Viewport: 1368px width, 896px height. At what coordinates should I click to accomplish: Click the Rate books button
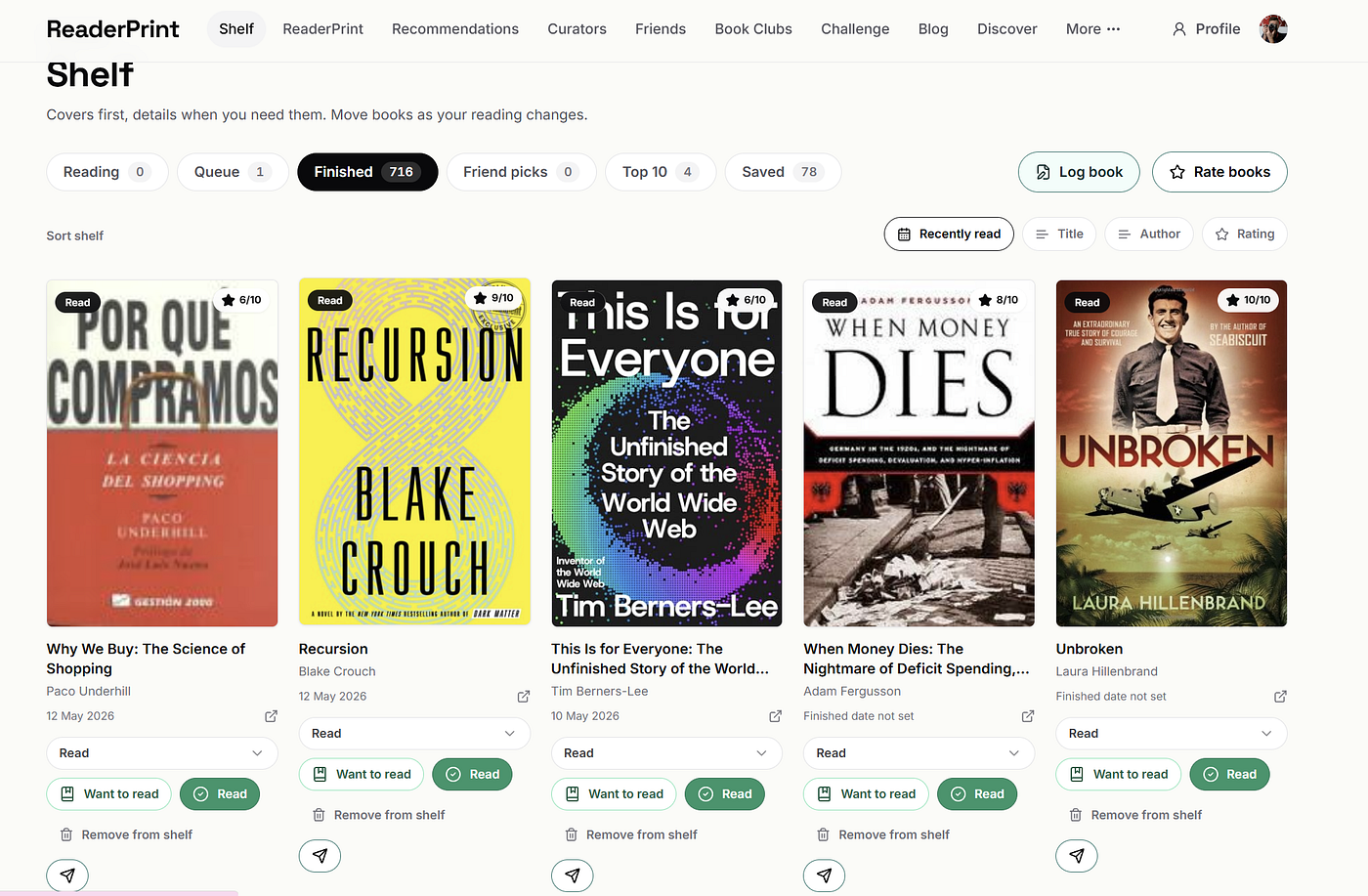pyautogui.click(x=1219, y=172)
